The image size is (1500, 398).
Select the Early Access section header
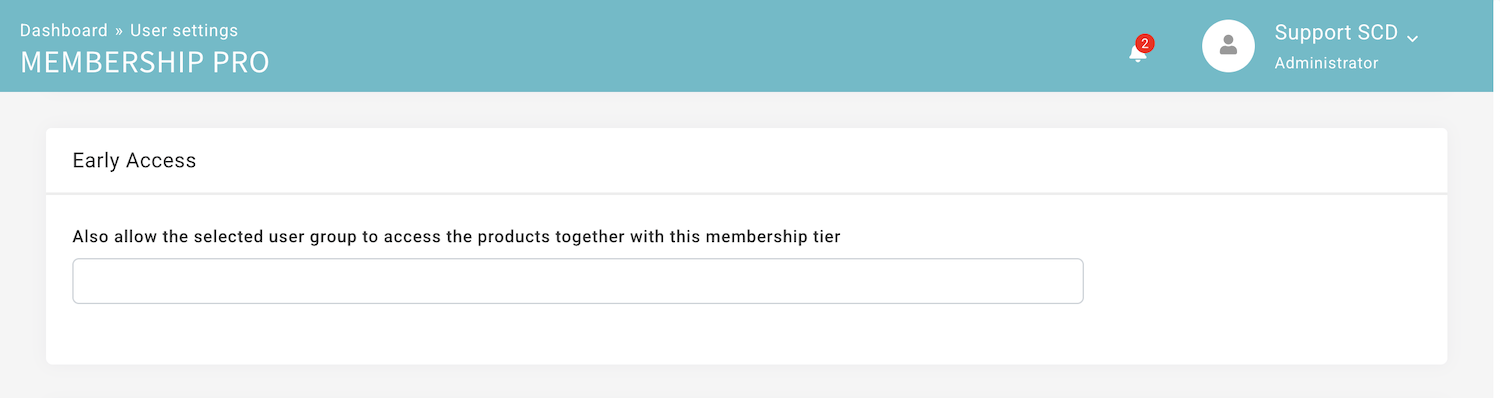pyautogui.click(x=747, y=160)
